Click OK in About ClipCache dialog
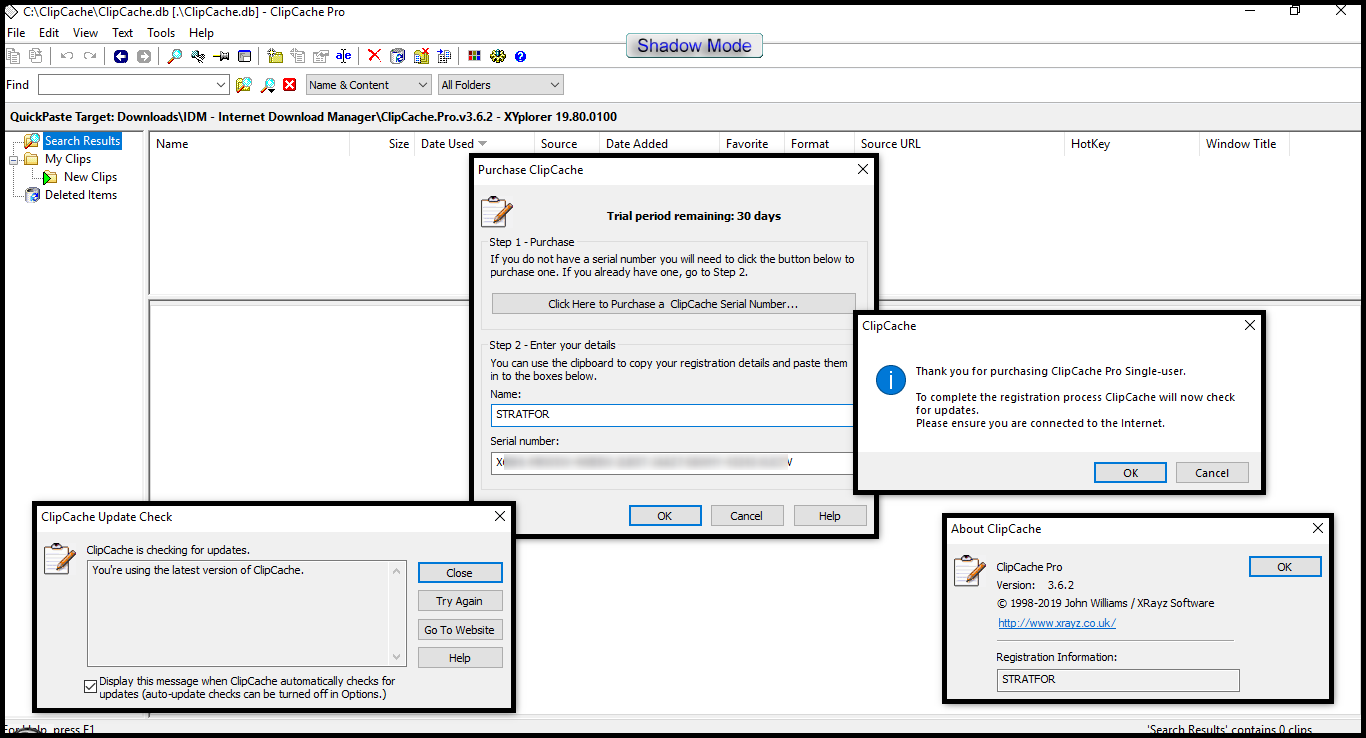1366x738 pixels. 1285,567
